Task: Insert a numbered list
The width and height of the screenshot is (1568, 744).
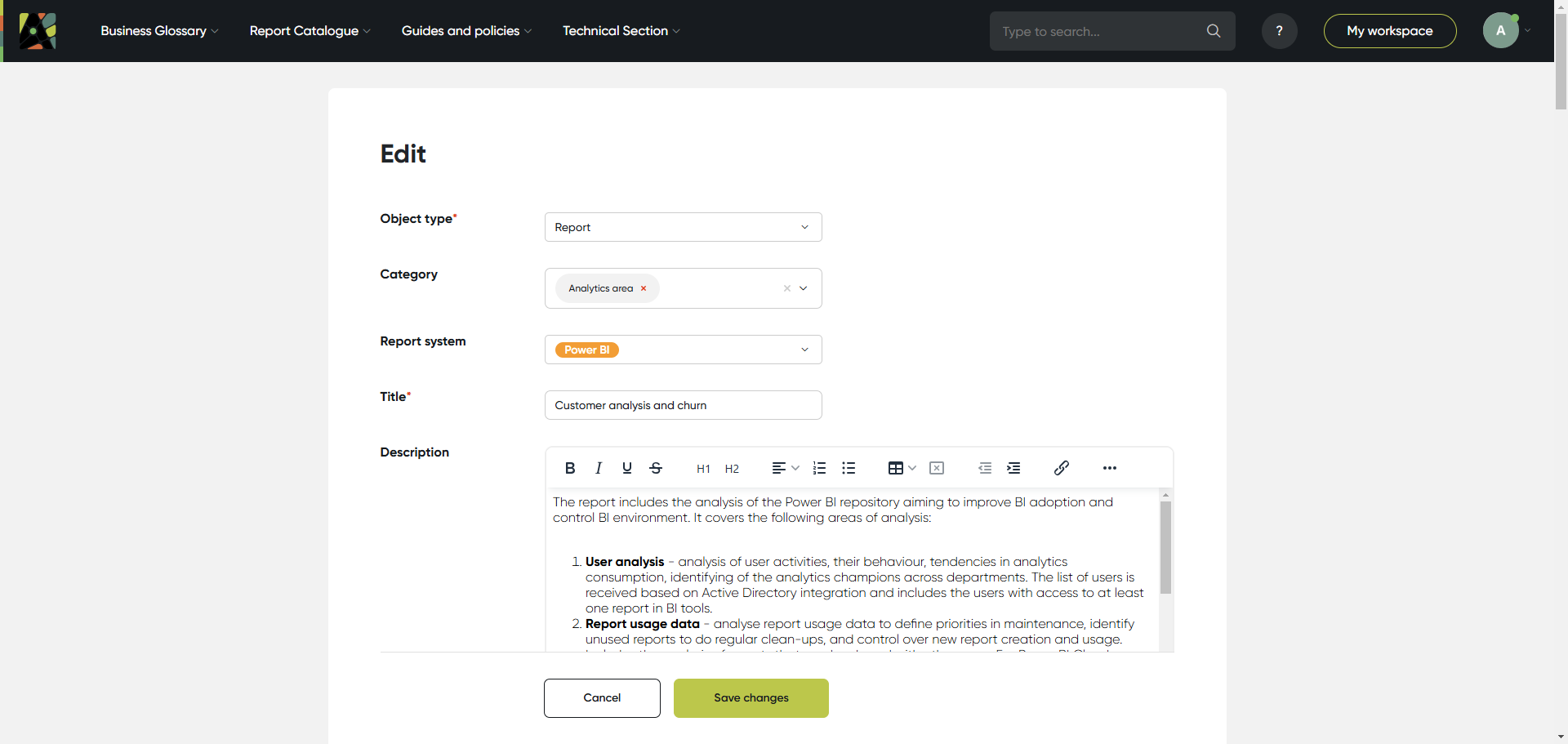Action: (x=820, y=468)
